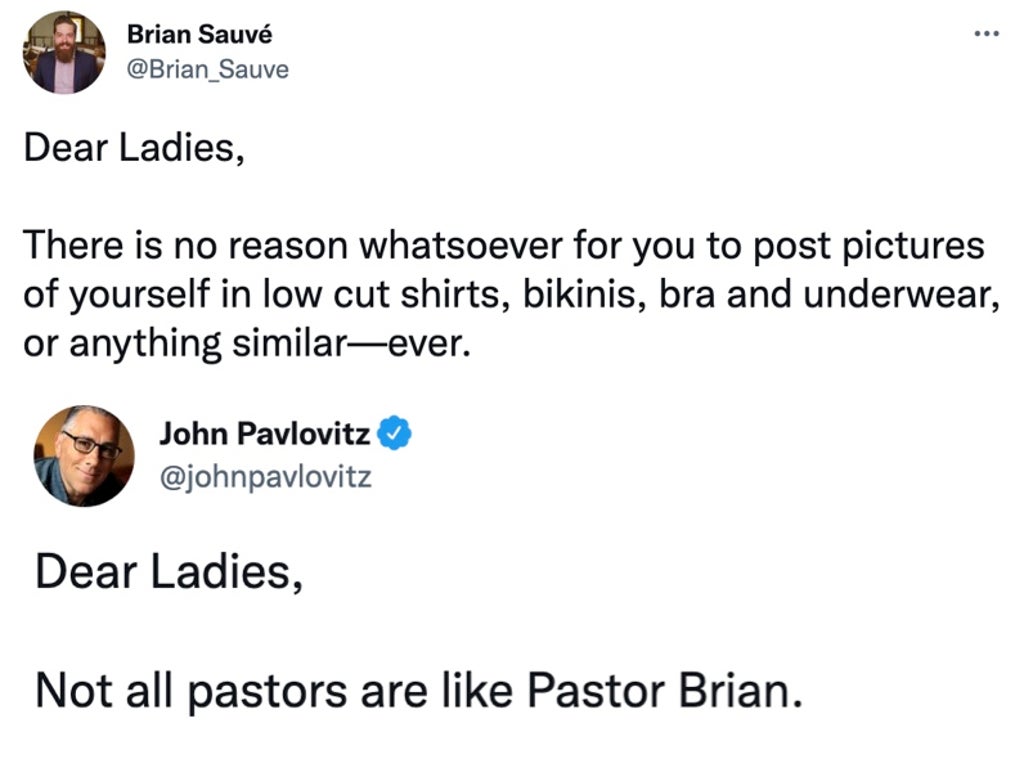Visit the @johnpavlovitz handle
This screenshot has width=1024, height=768.
click(x=265, y=477)
